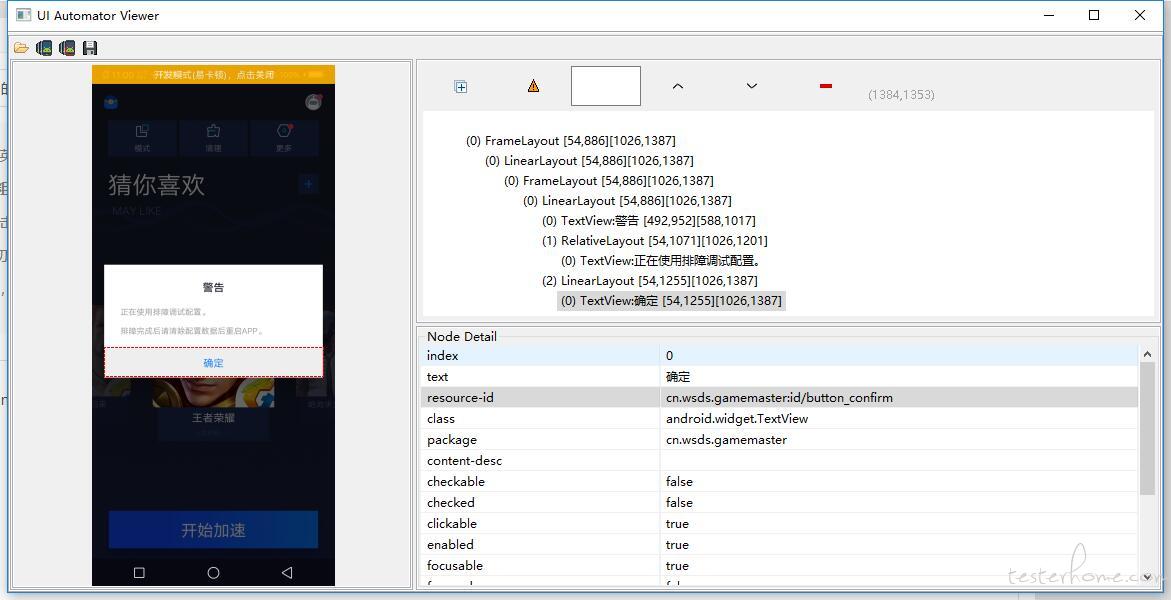The width and height of the screenshot is (1171, 600).
Task: Expand all tree nodes with the plus icon
Action: coord(461,87)
